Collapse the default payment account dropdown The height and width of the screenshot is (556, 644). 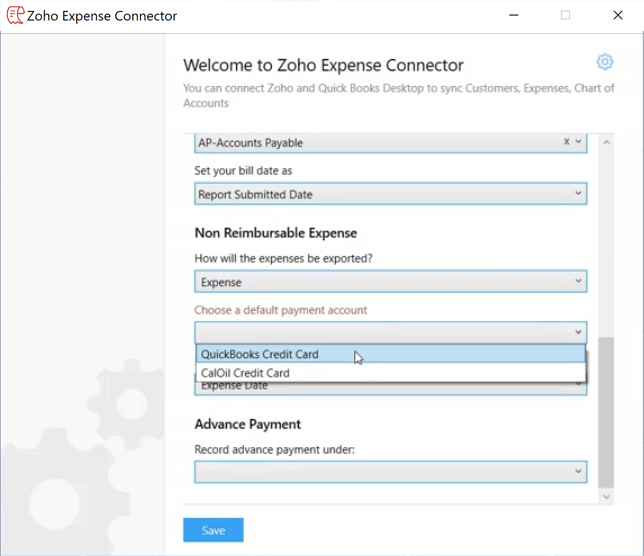(578, 332)
